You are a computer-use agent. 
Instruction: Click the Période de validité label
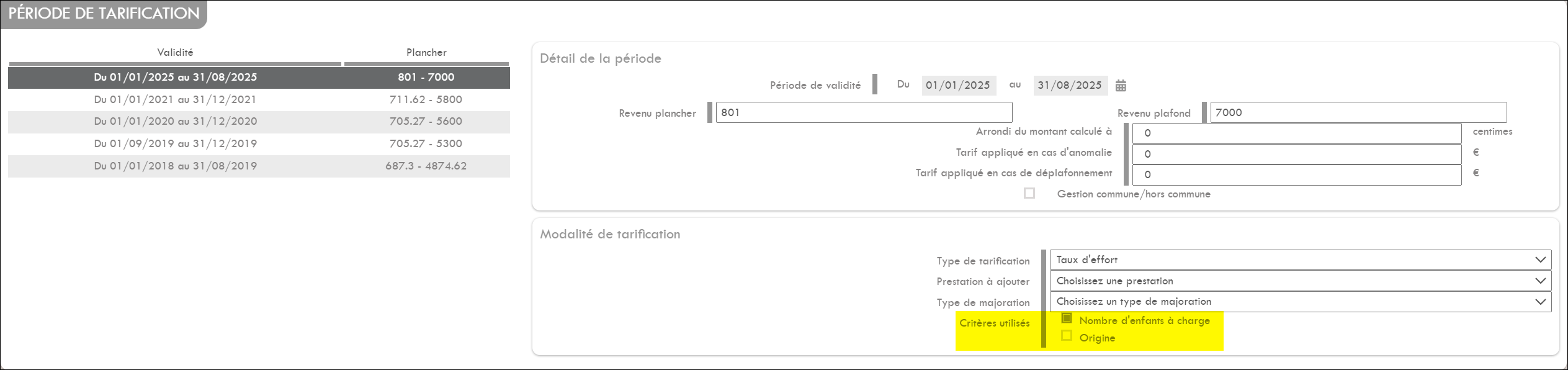coord(815,86)
